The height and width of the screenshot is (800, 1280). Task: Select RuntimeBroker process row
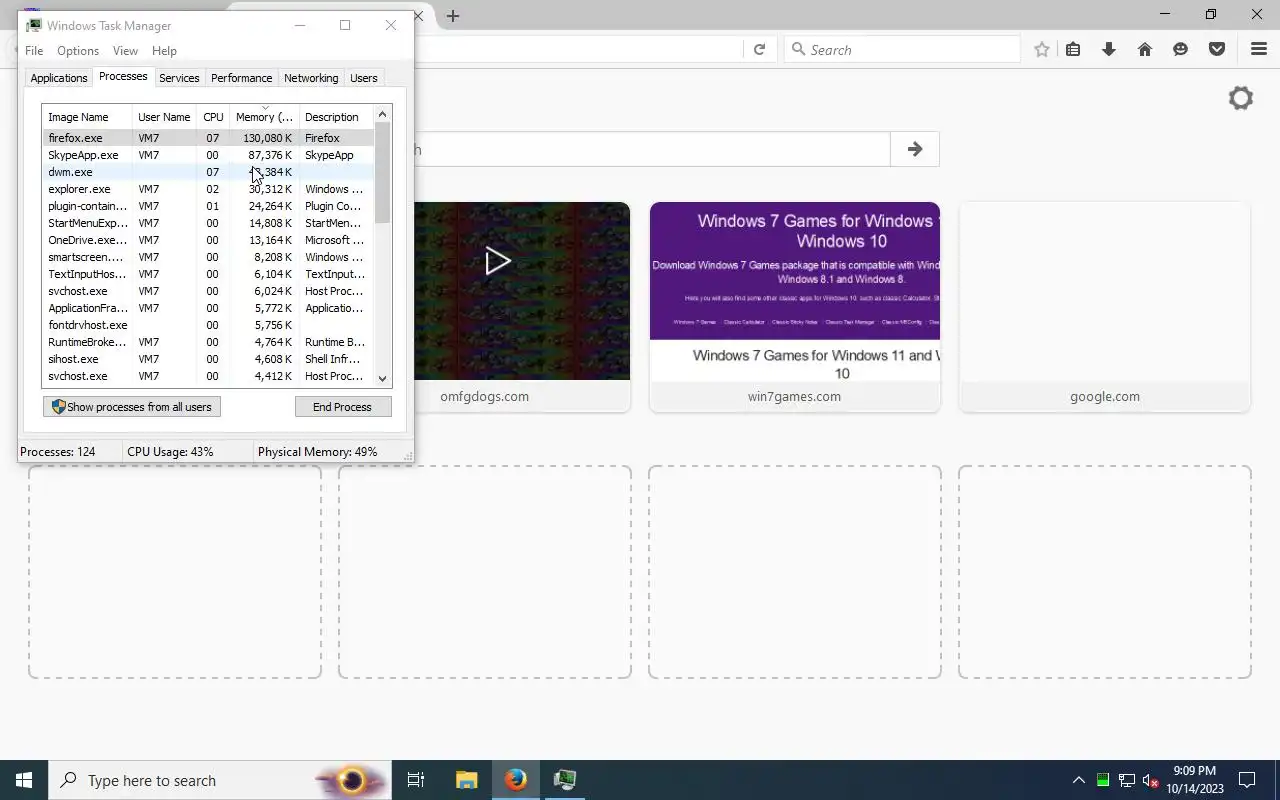[x=208, y=342]
